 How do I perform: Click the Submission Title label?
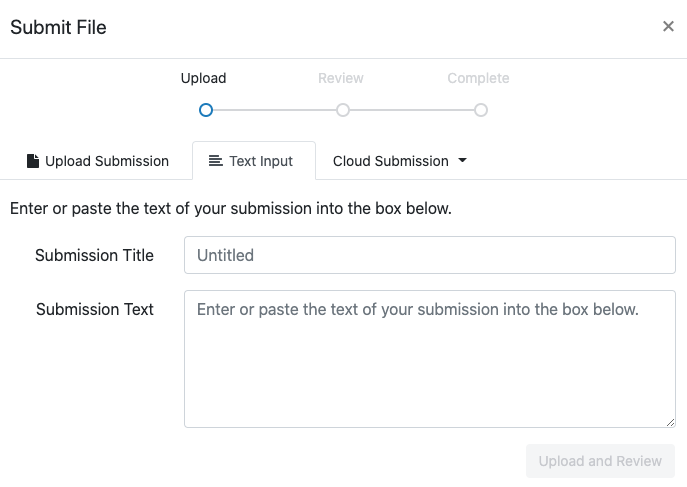click(x=94, y=255)
